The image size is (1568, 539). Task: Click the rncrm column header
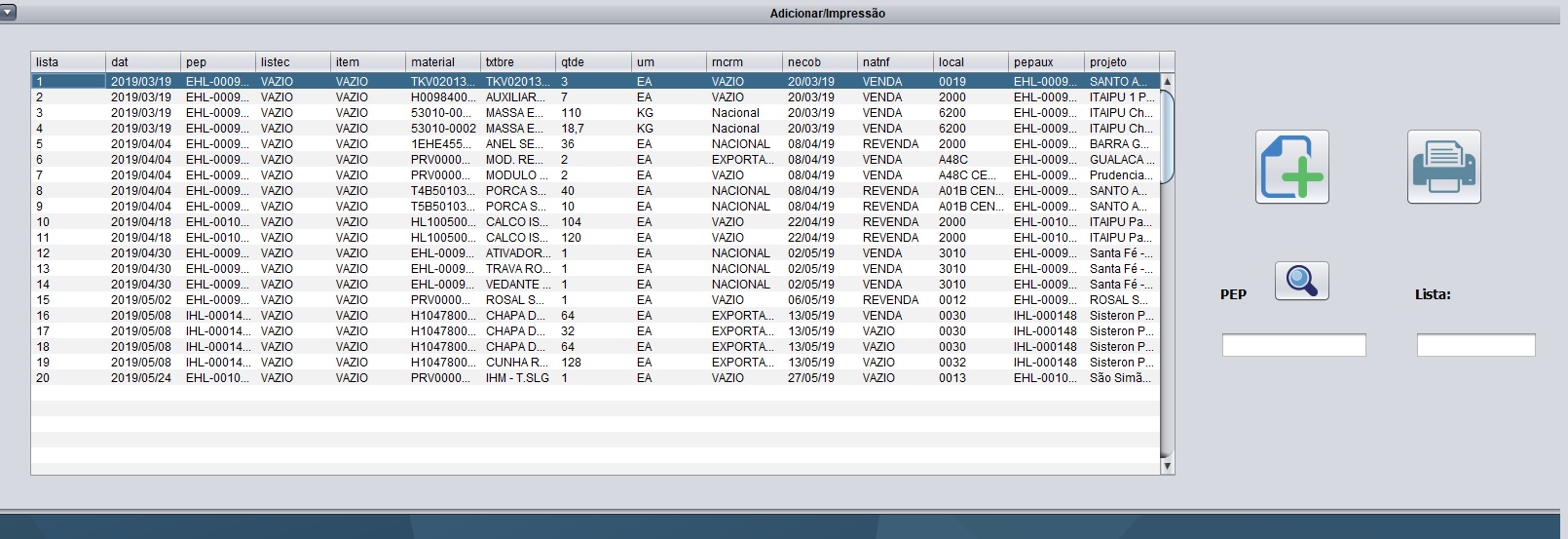744,61
